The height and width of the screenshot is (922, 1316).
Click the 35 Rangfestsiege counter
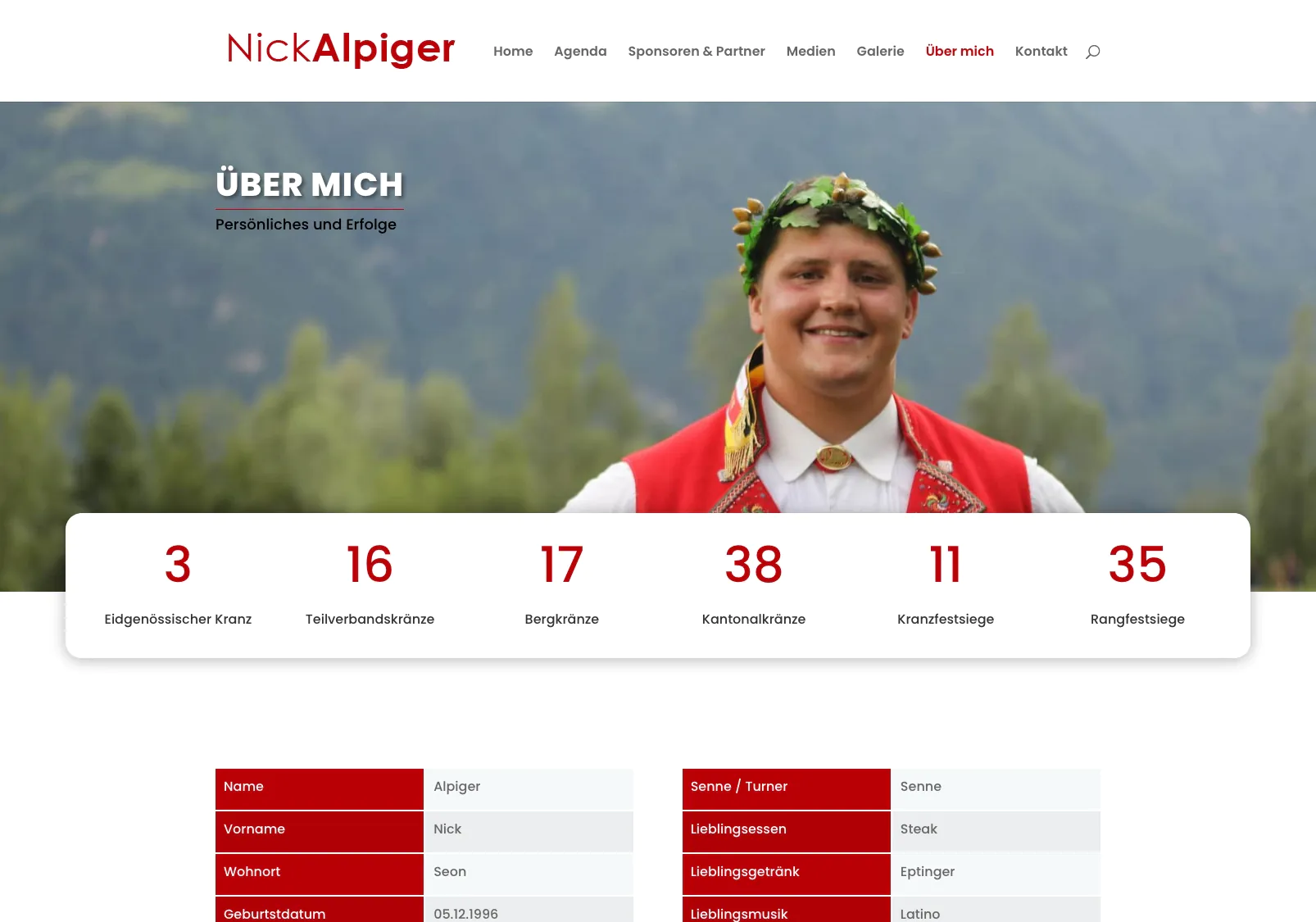(x=1137, y=584)
